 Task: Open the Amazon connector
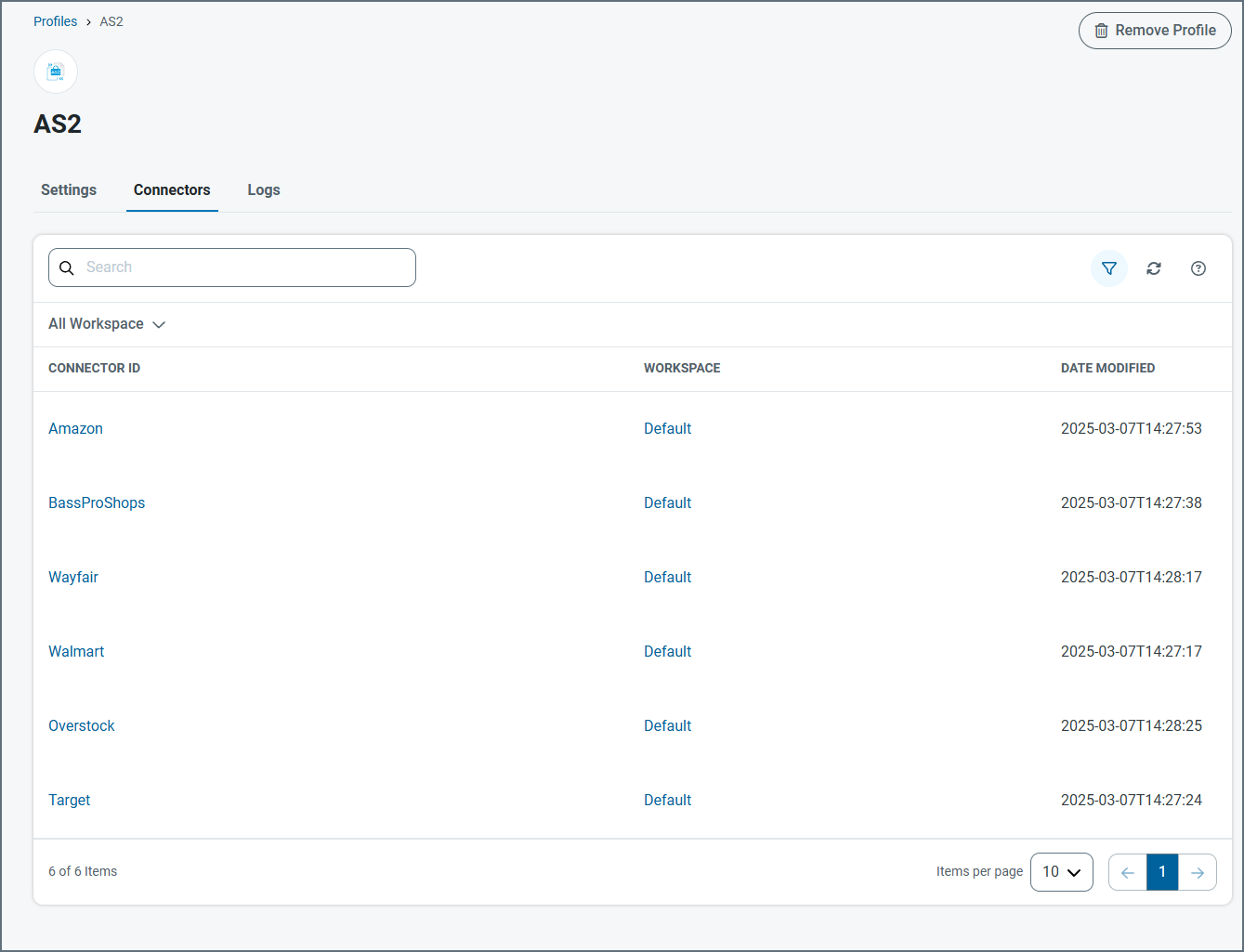coord(75,428)
